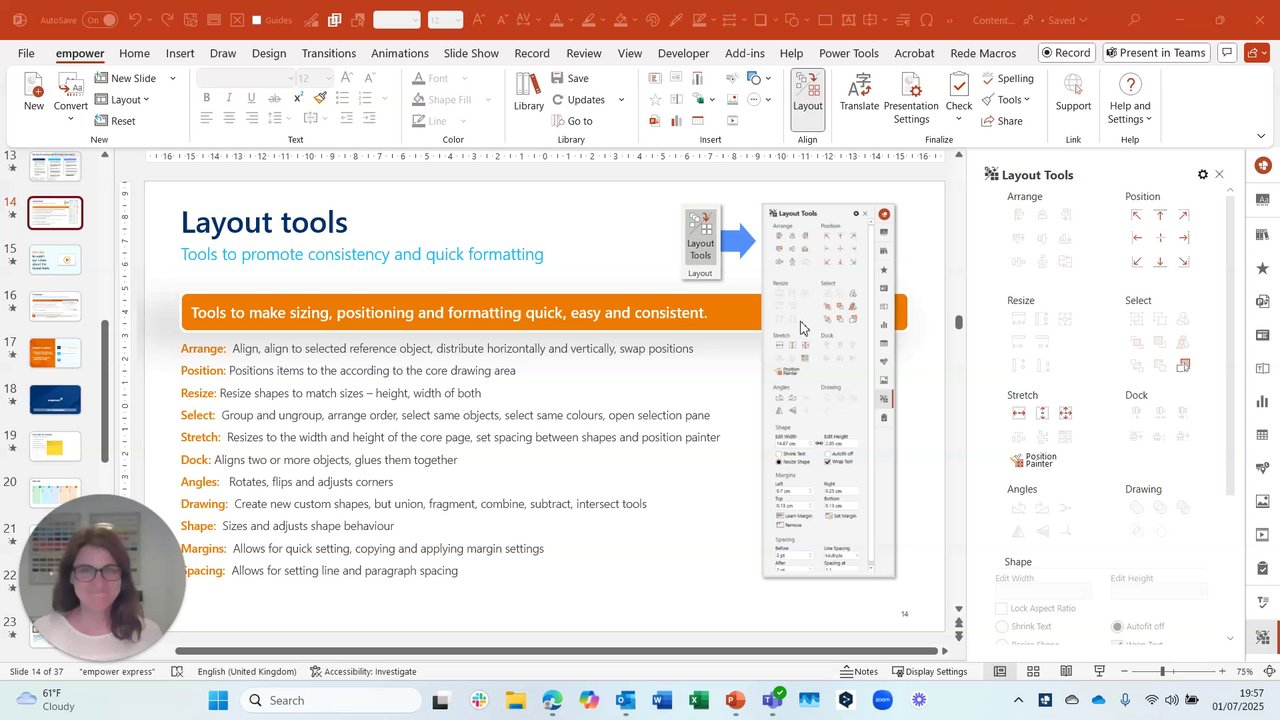
Task: Click the Spelling check button
Action: tap(1007, 78)
